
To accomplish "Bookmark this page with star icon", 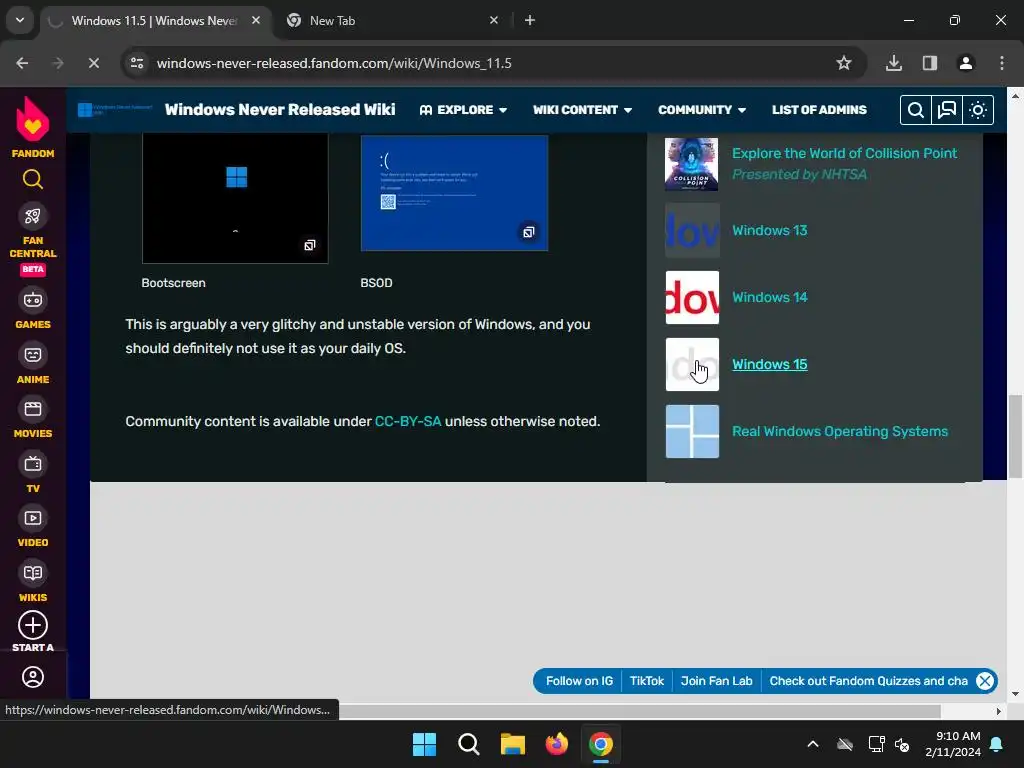I will click(844, 63).
